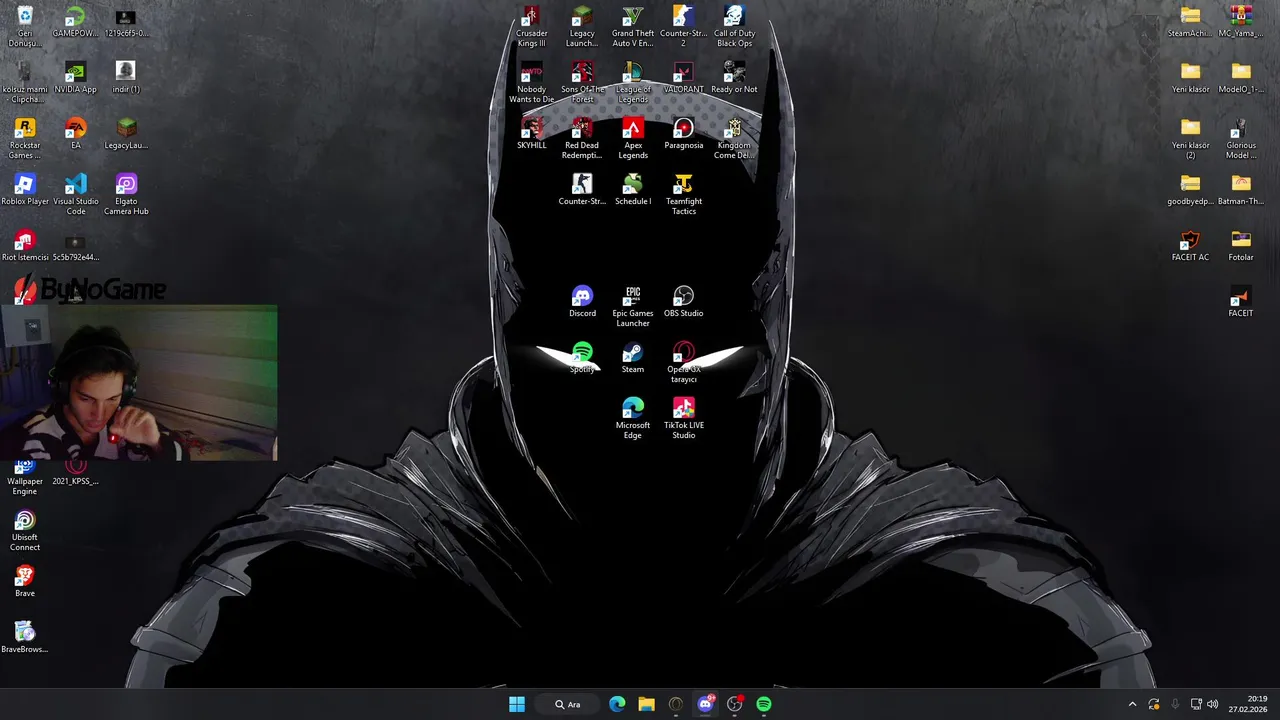Select the EA app desktop icon
Screen dimensions: 1280x720
pos(75,134)
